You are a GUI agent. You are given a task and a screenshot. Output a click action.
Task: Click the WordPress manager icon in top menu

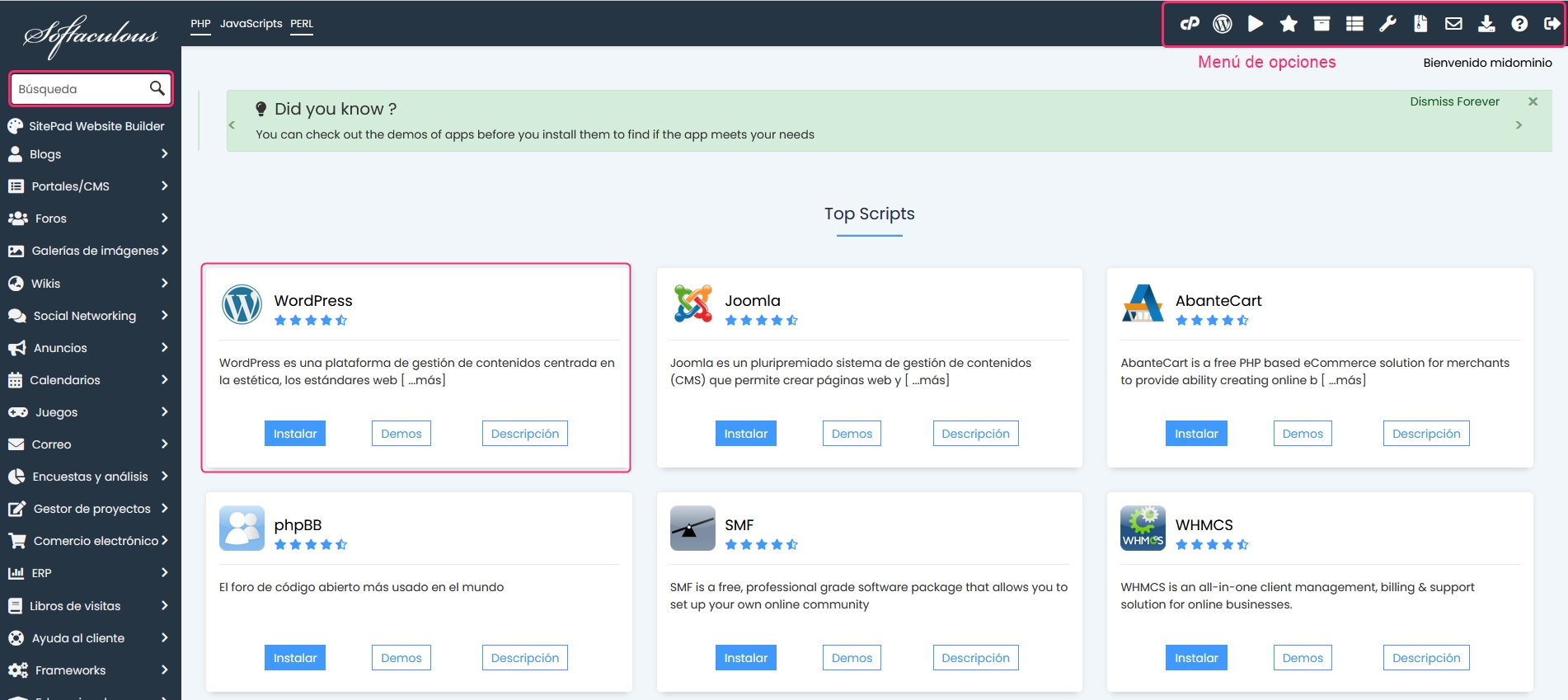pyautogui.click(x=1223, y=24)
